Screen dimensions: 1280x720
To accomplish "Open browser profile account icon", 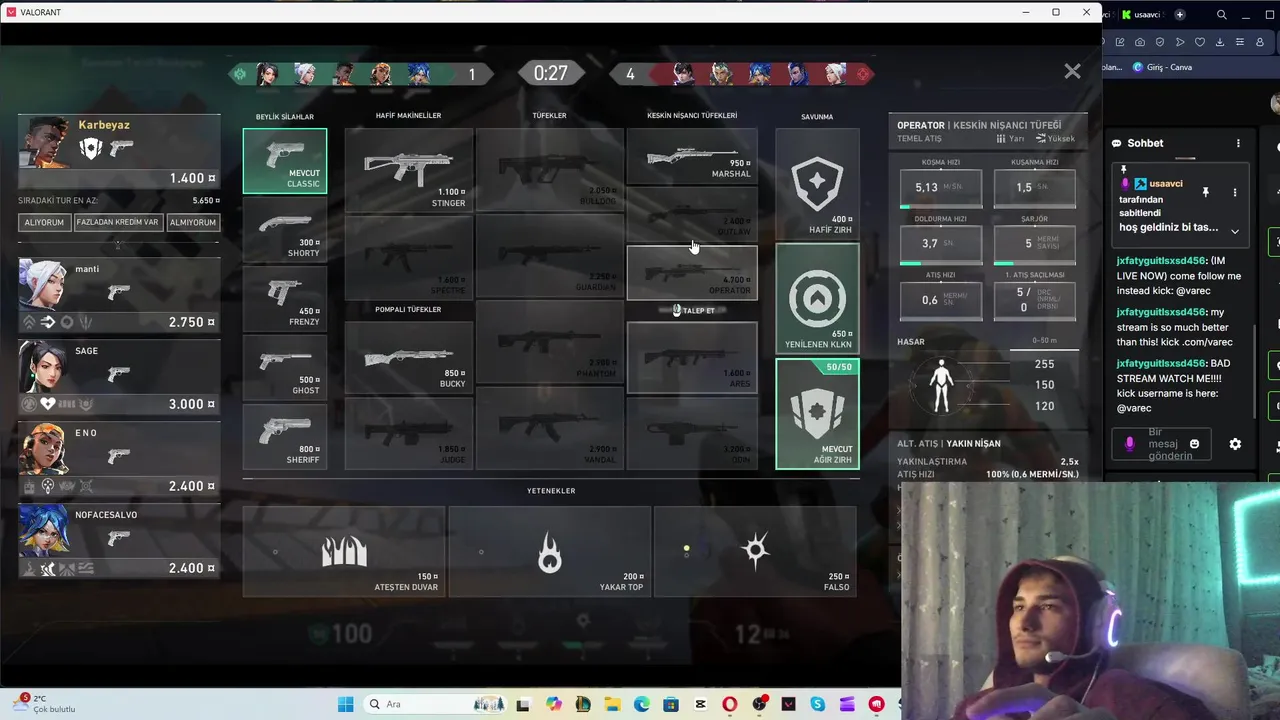I will coord(1260,42).
